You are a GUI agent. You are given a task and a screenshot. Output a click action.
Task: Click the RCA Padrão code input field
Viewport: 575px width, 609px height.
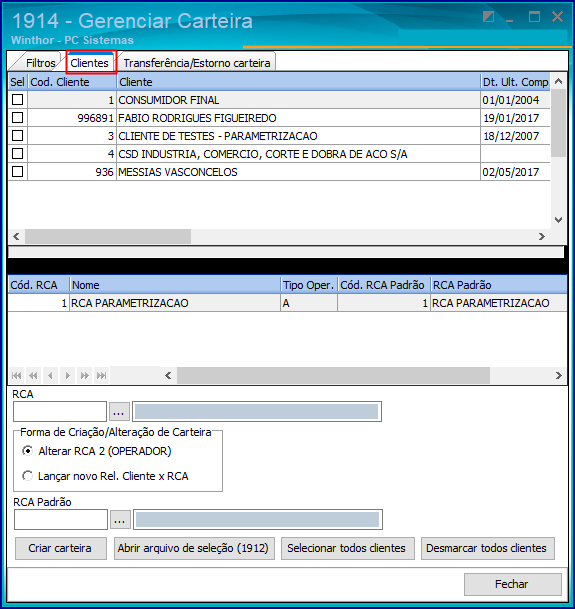(61, 520)
